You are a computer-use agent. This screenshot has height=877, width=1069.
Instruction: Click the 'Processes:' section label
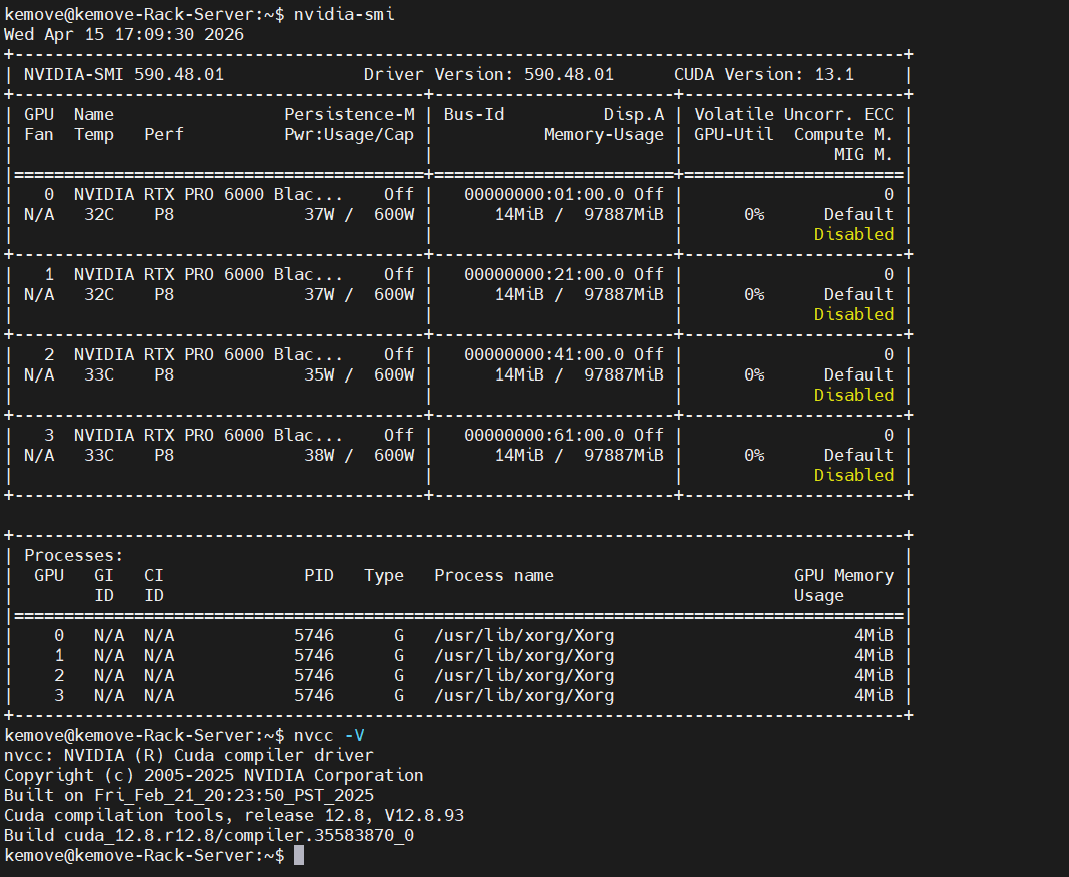click(74, 555)
